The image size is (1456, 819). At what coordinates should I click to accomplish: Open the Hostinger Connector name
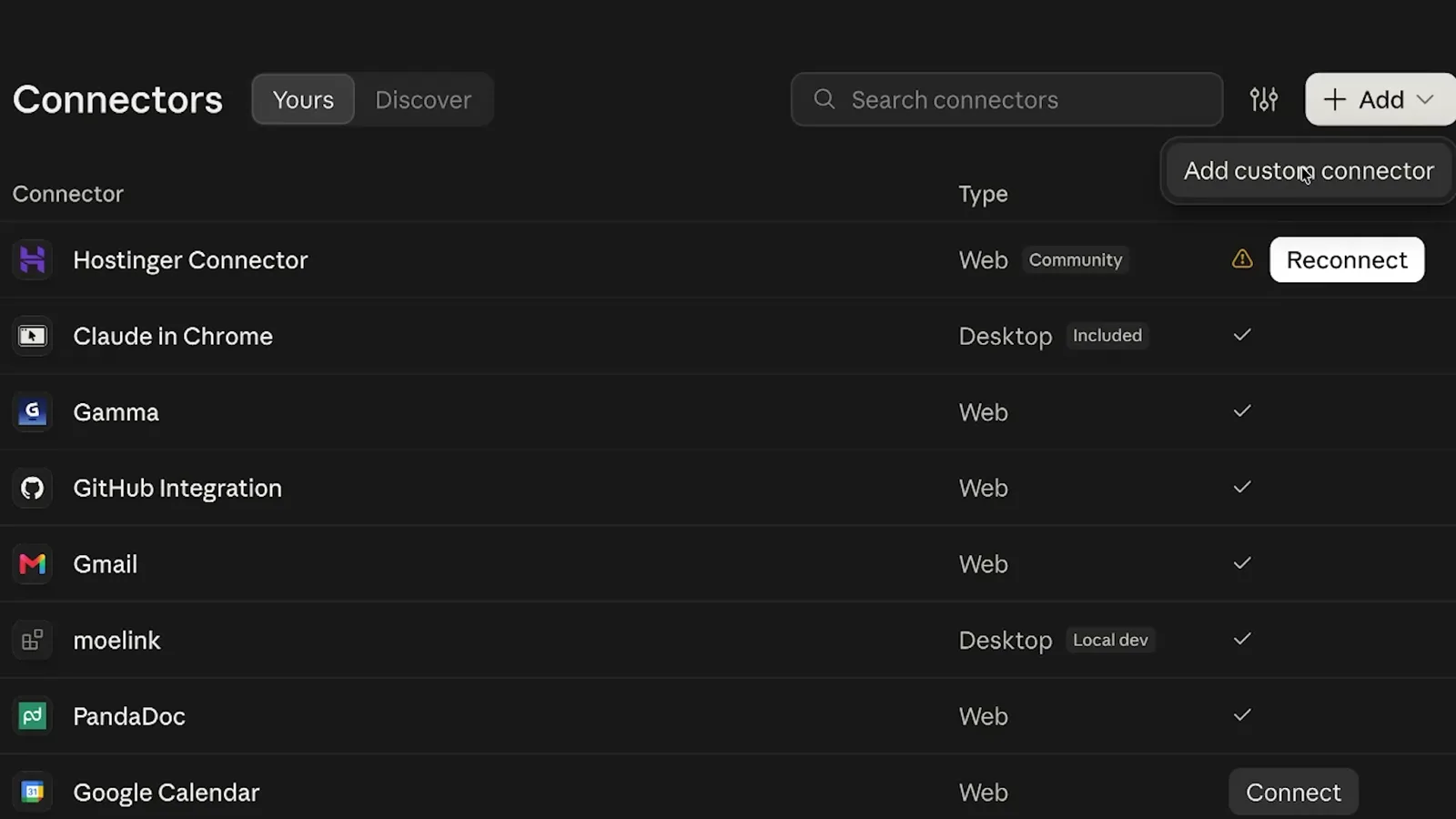190,260
